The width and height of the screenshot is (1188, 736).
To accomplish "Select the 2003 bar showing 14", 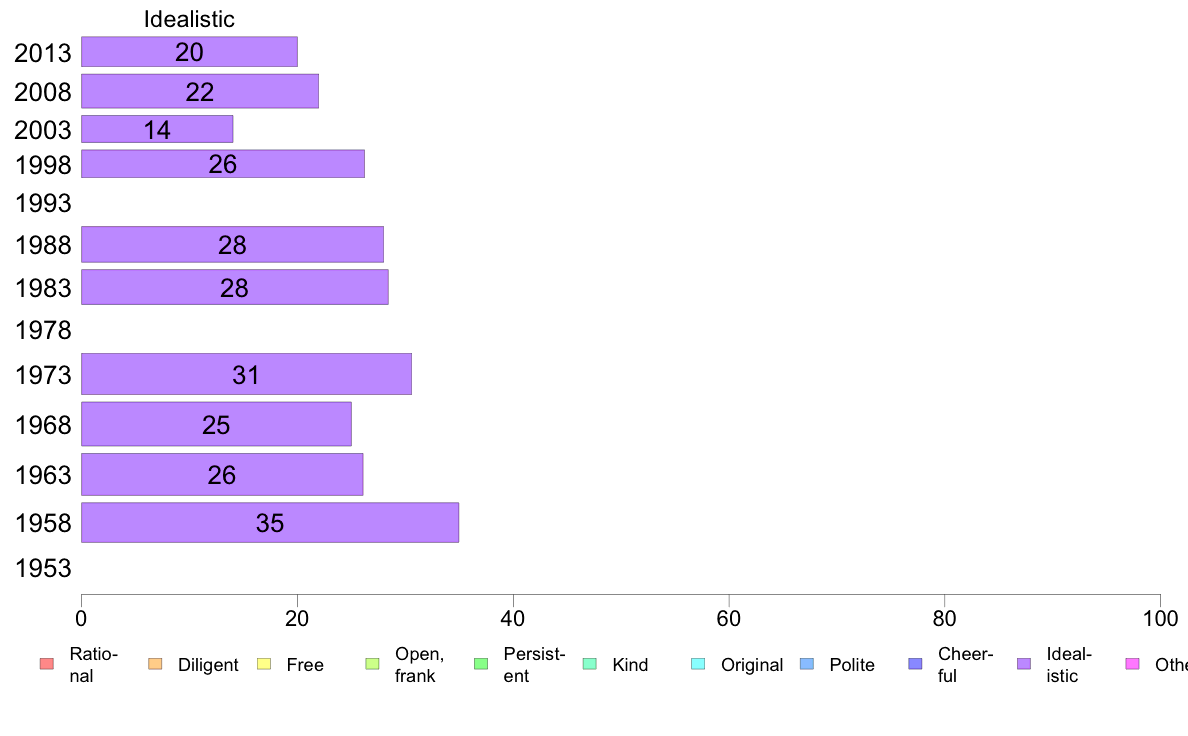I will pos(157,129).
